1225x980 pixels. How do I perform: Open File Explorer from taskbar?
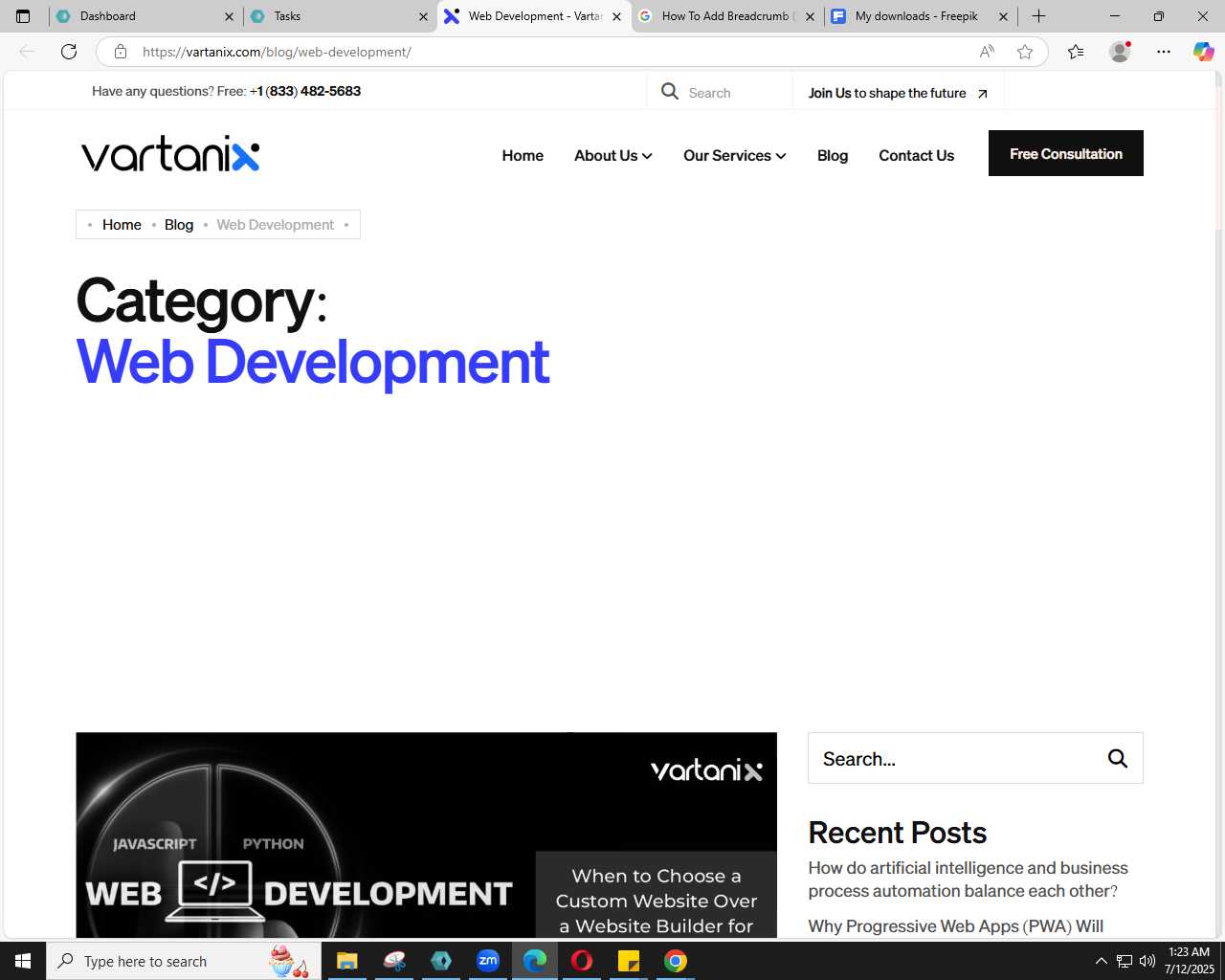[x=346, y=961]
